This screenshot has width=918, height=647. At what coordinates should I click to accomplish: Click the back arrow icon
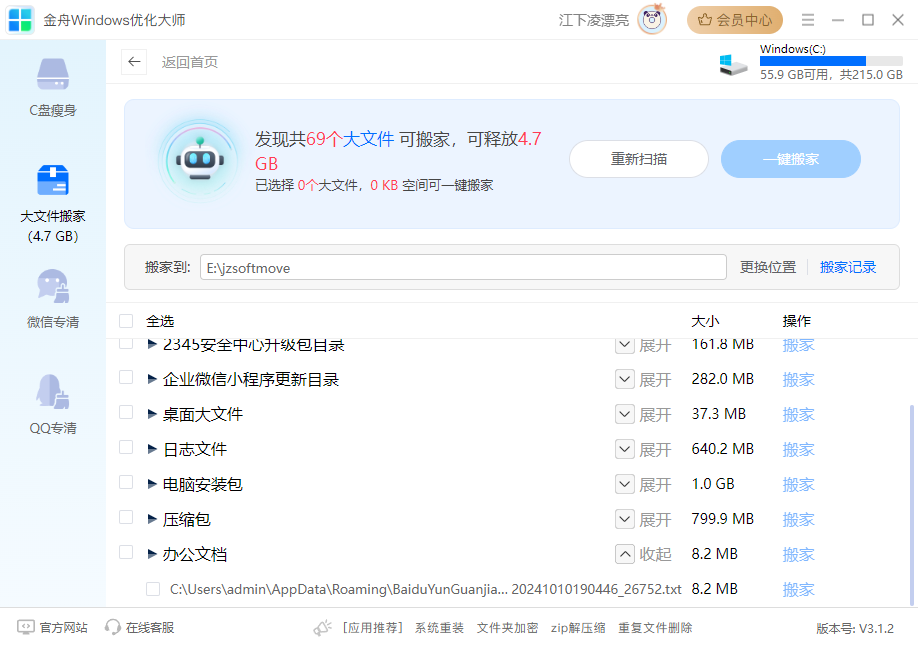(x=134, y=61)
